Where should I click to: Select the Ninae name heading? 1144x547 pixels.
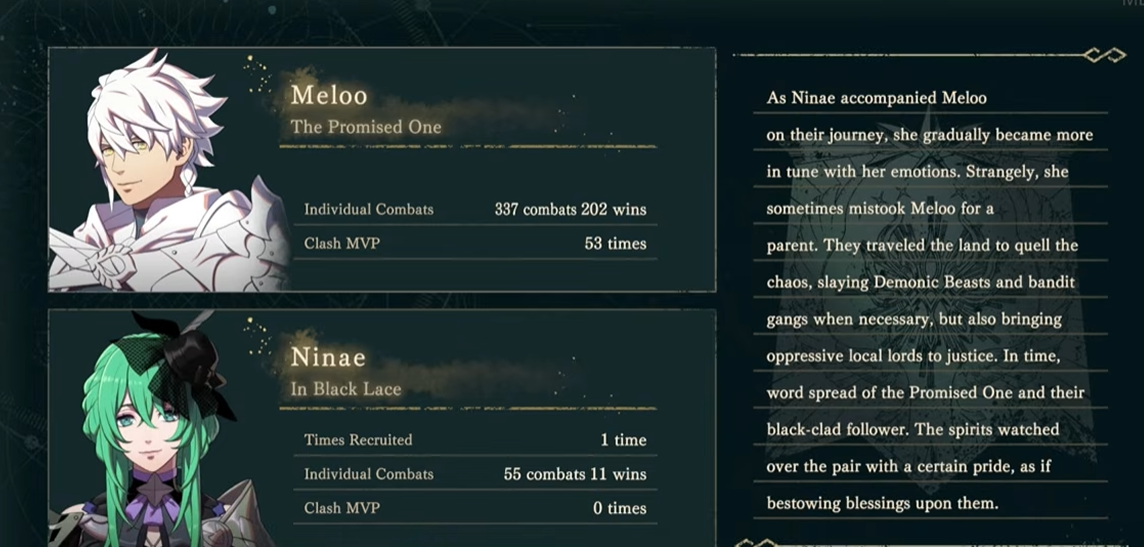[328, 357]
